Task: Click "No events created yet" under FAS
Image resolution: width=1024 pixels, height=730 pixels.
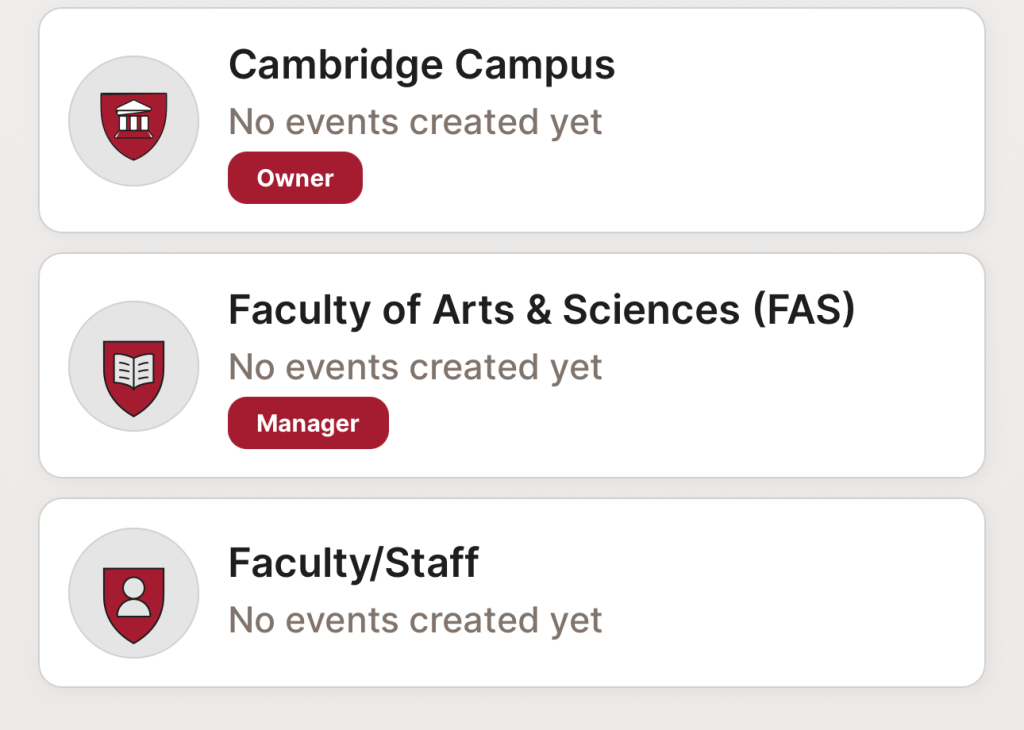Action: pos(415,367)
